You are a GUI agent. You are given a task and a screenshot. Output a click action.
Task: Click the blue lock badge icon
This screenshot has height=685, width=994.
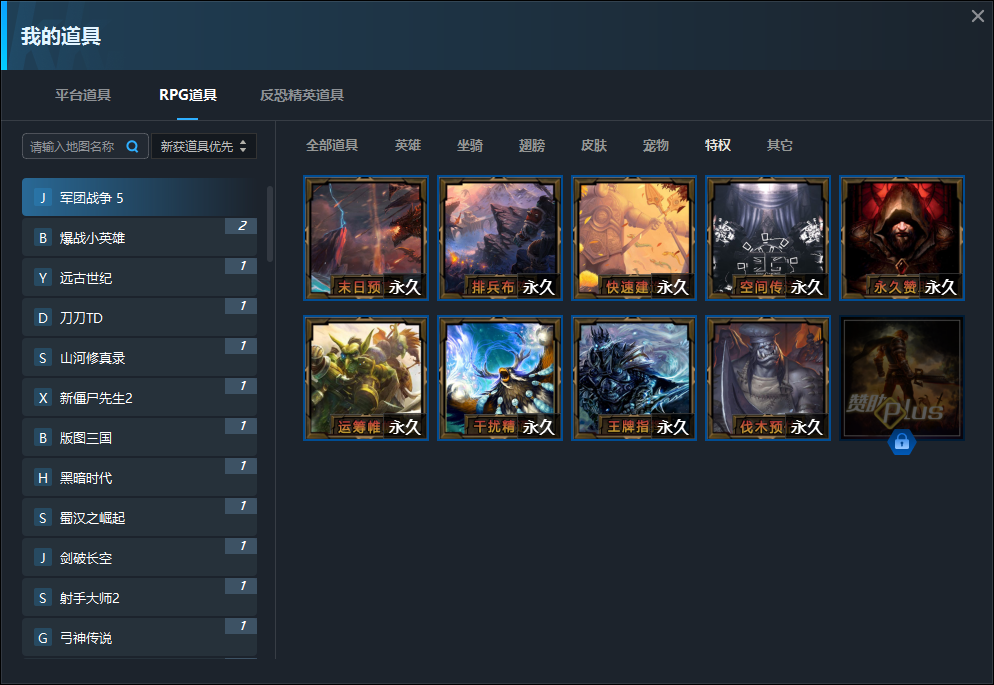coord(902,442)
